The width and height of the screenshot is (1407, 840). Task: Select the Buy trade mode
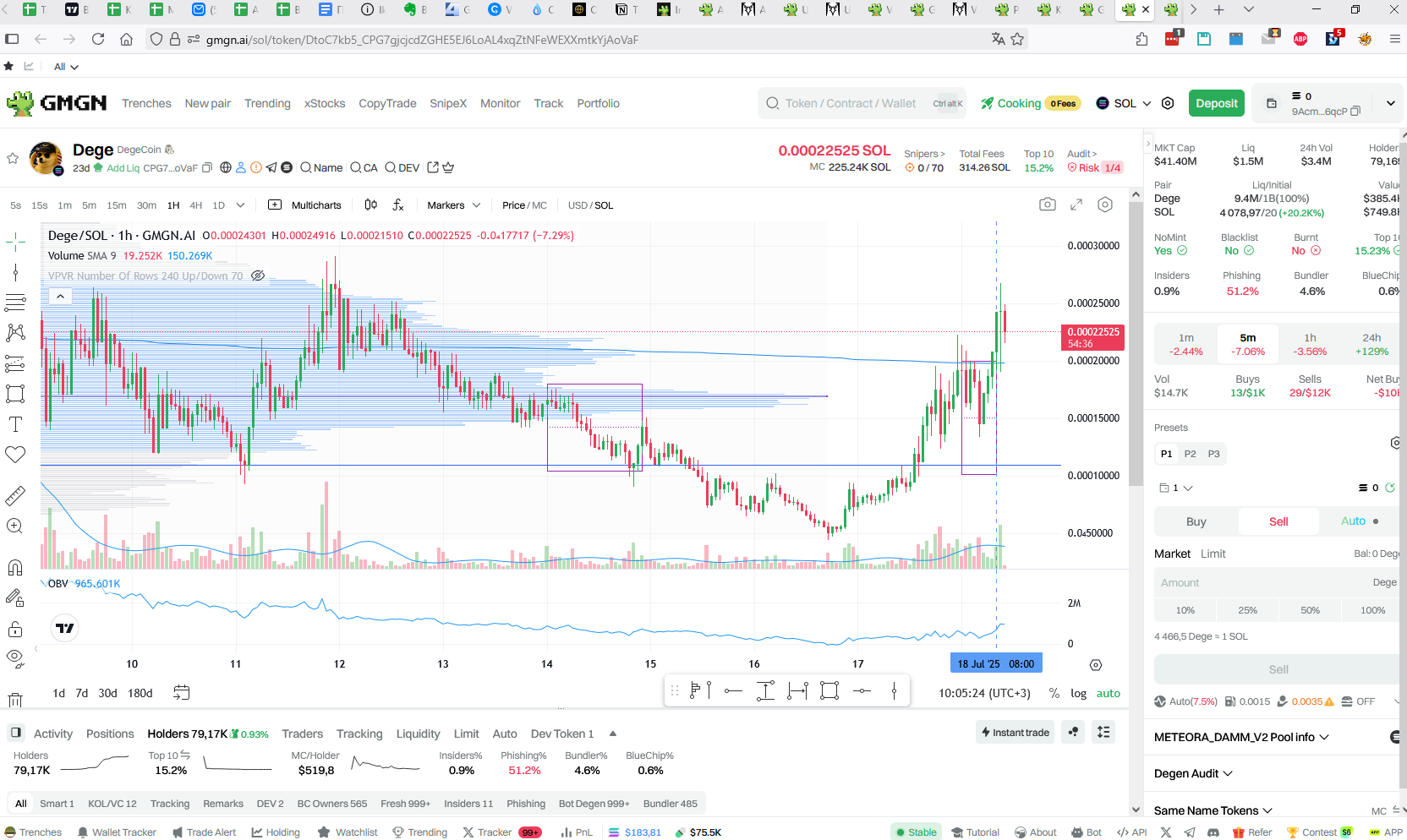click(1196, 521)
